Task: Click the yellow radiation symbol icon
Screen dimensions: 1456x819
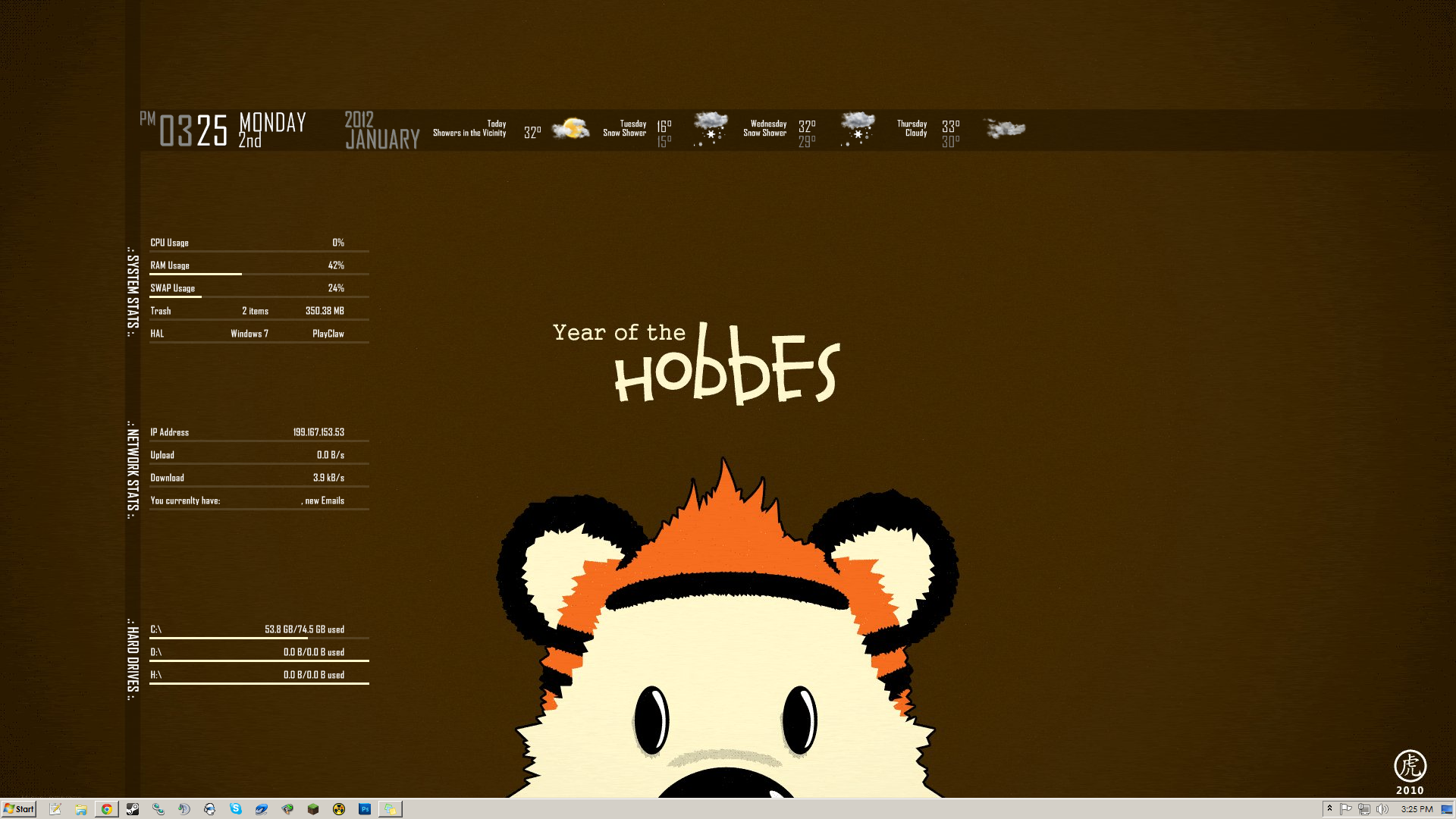Action: point(339,809)
